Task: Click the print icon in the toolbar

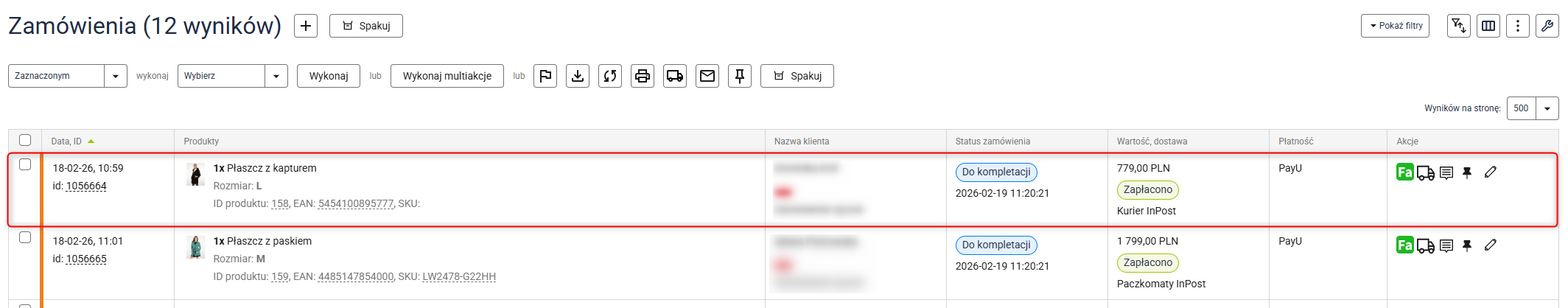Action: click(x=643, y=76)
